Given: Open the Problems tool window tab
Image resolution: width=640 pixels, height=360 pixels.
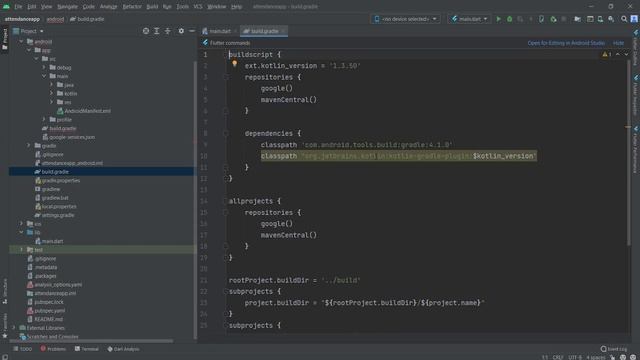Looking at the screenshot, I should (53, 349).
